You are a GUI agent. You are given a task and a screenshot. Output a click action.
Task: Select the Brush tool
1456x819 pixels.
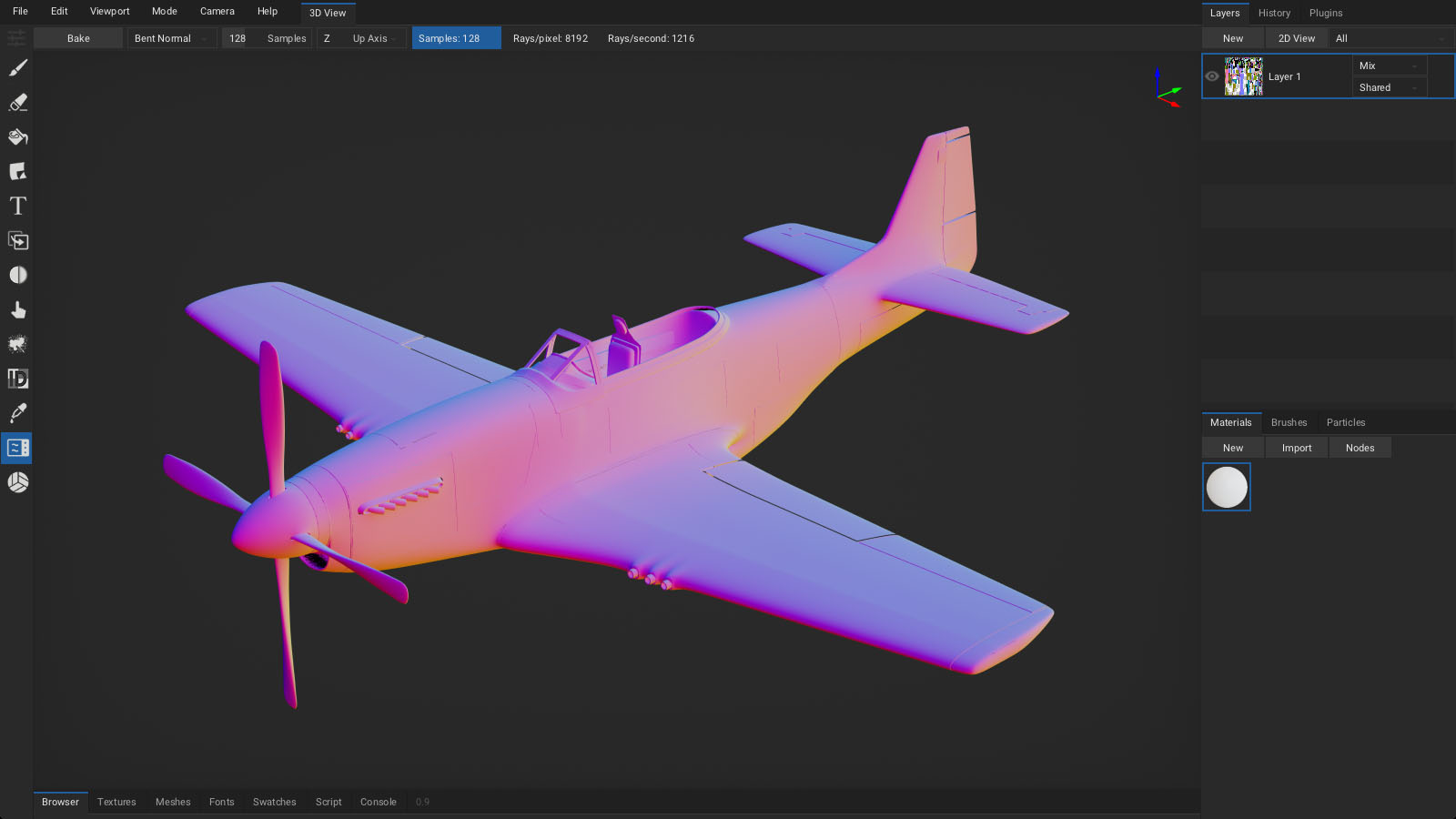(18, 68)
